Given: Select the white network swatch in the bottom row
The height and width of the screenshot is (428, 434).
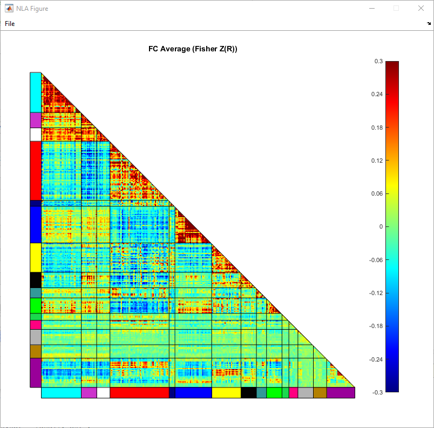Looking at the screenshot, I should point(103,393).
